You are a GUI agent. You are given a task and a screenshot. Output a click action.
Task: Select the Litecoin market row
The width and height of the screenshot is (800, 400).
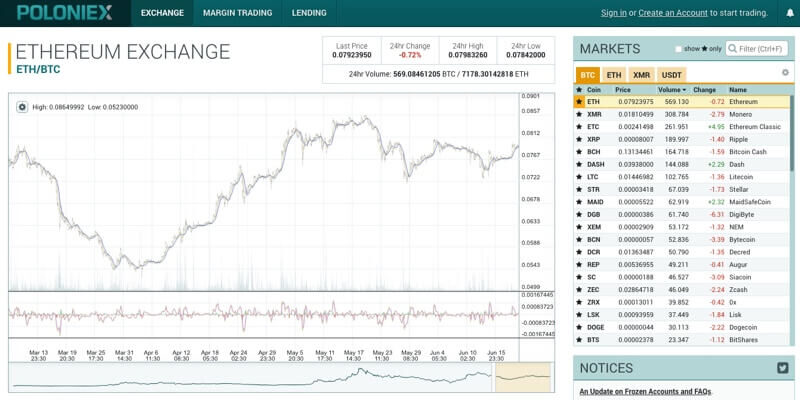pyautogui.click(x=683, y=177)
